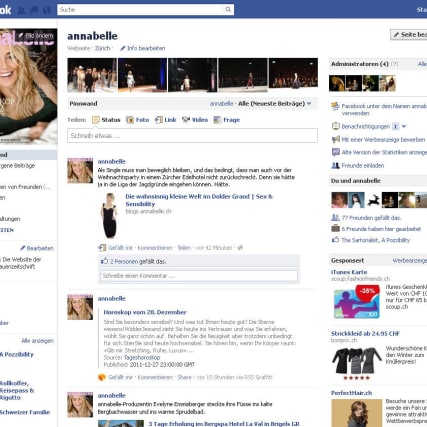Open Horoskop vom 28. Dezember link
Image resolution: width=427 pixels, height=427 pixels.
[x=145, y=312]
